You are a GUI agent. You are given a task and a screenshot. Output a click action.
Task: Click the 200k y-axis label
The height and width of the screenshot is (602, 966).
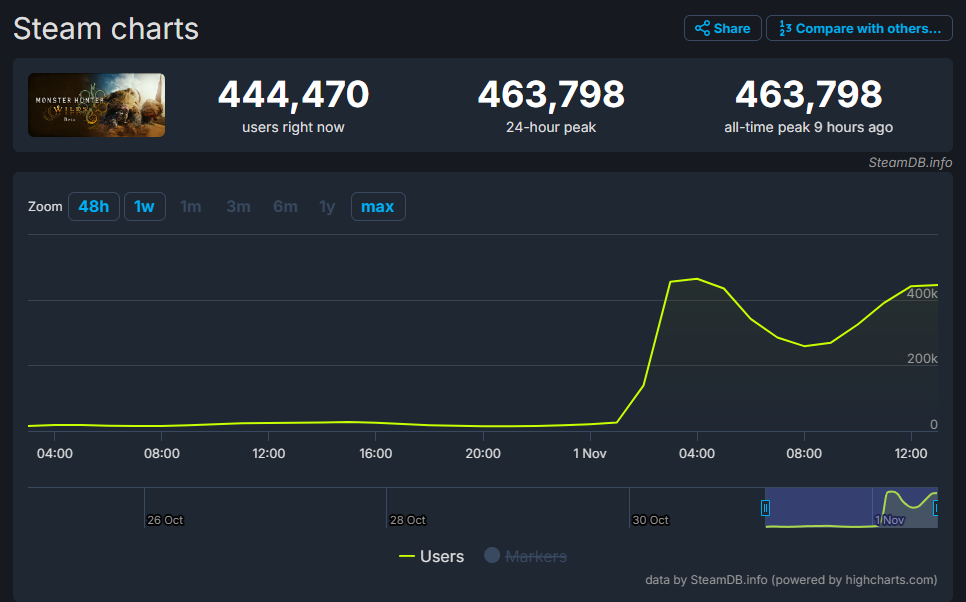point(922,359)
